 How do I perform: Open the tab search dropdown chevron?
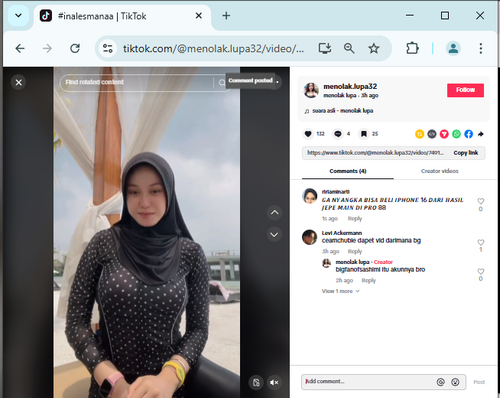pos(18,16)
